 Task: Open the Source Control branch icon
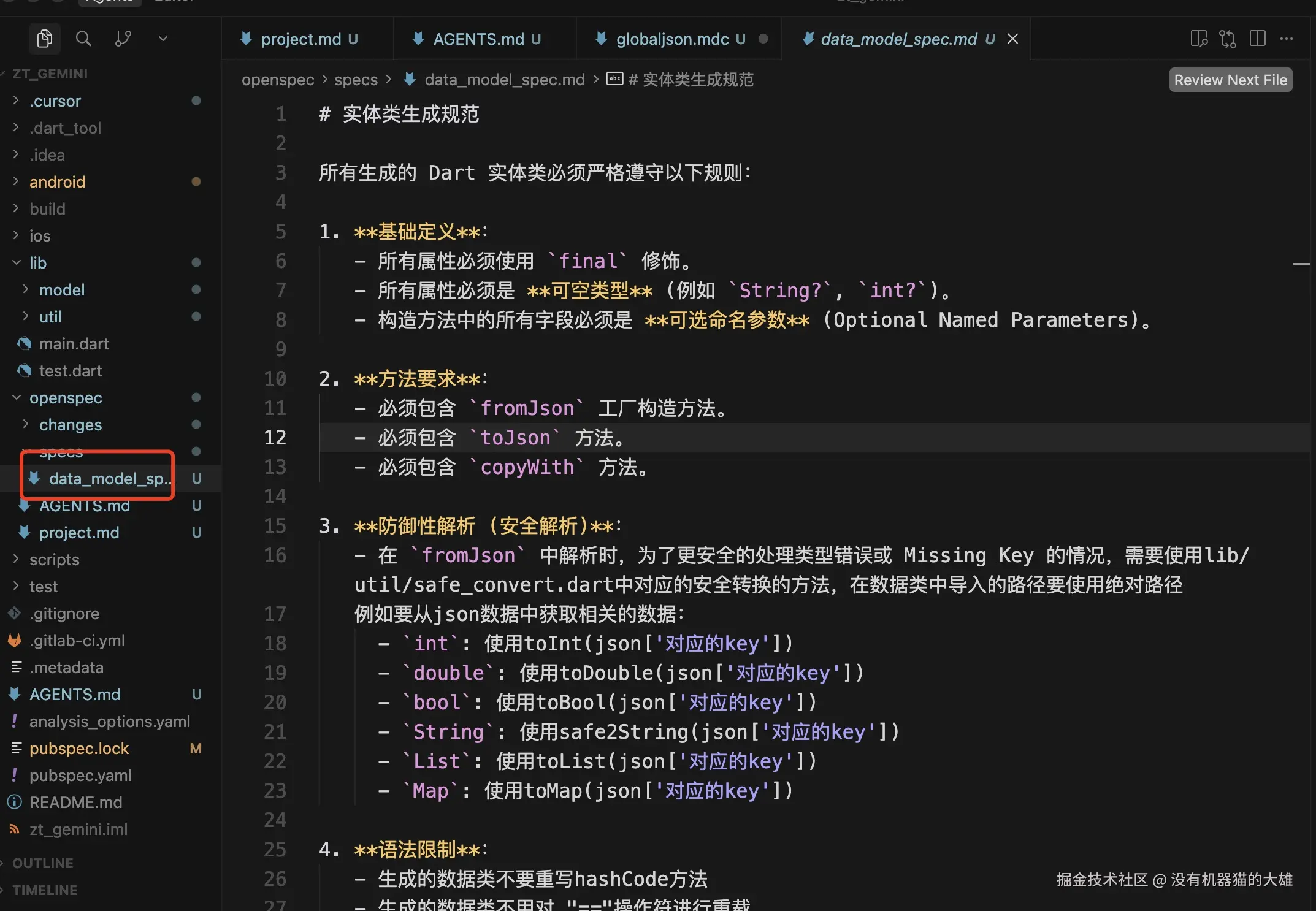click(x=123, y=39)
